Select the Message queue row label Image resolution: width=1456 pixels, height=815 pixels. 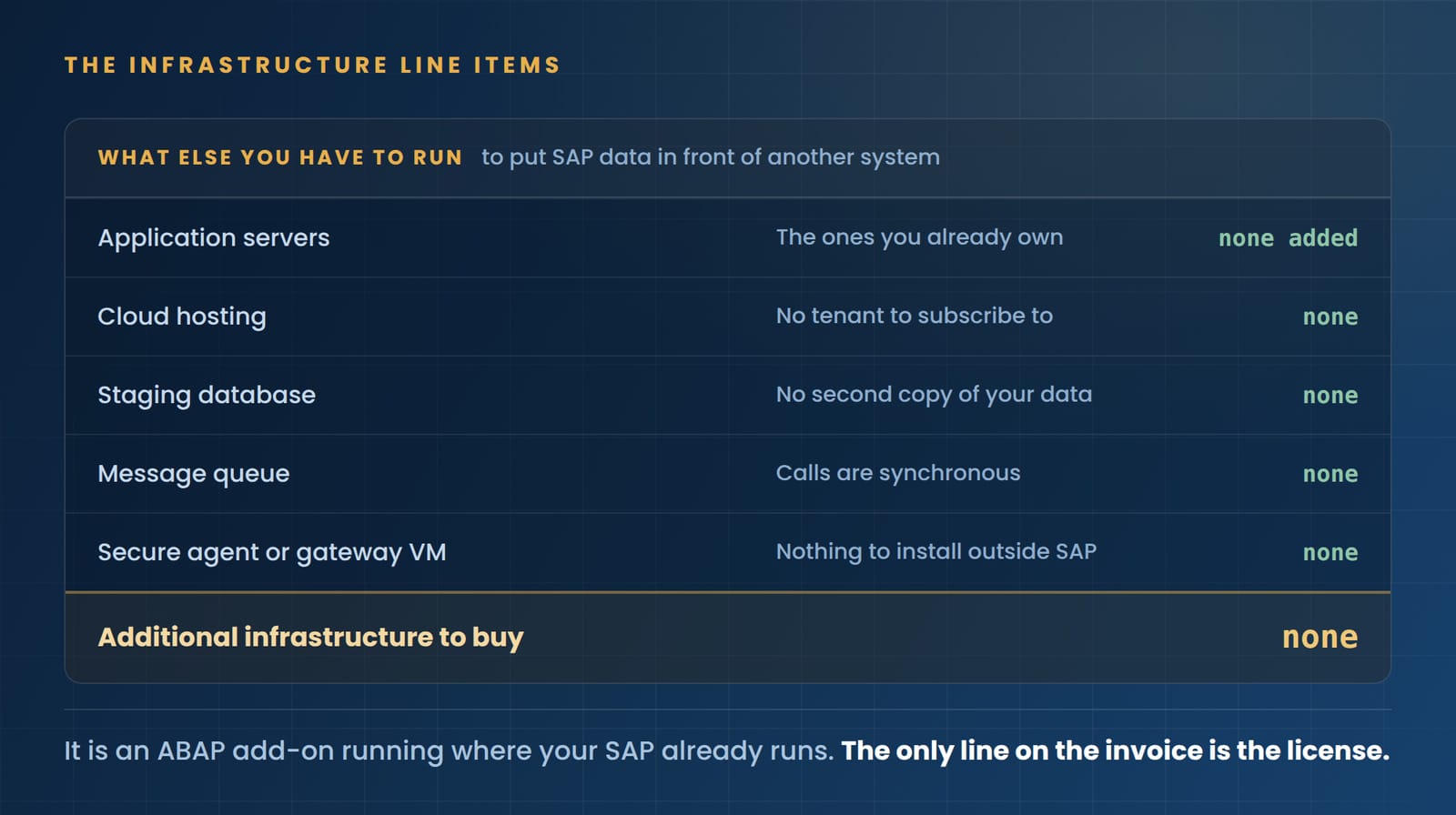(x=194, y=474)
